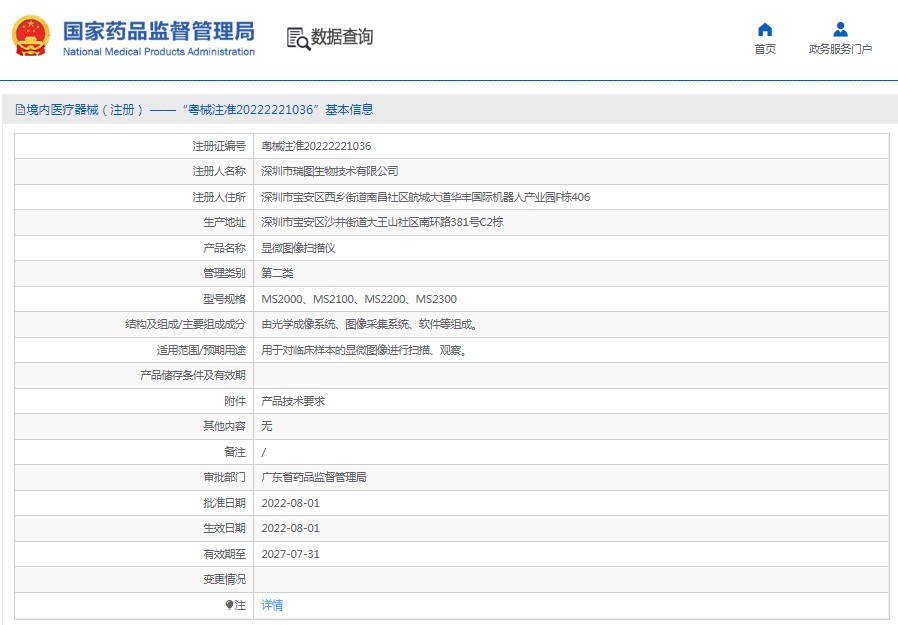
Task: Click the national emblem logo
Action: pos(30,36)
